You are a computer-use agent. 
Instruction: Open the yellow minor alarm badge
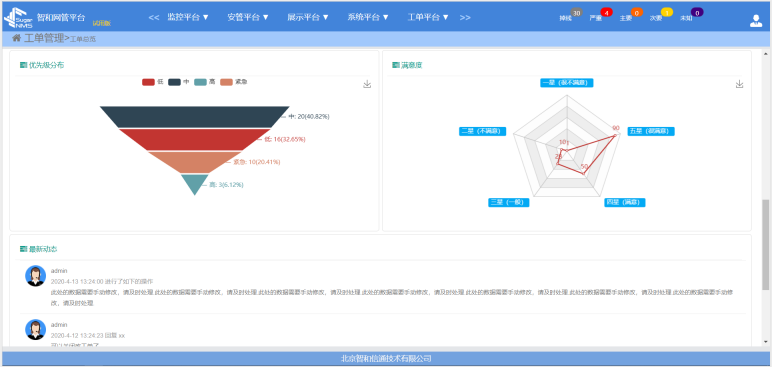click(x=667, y=12)
